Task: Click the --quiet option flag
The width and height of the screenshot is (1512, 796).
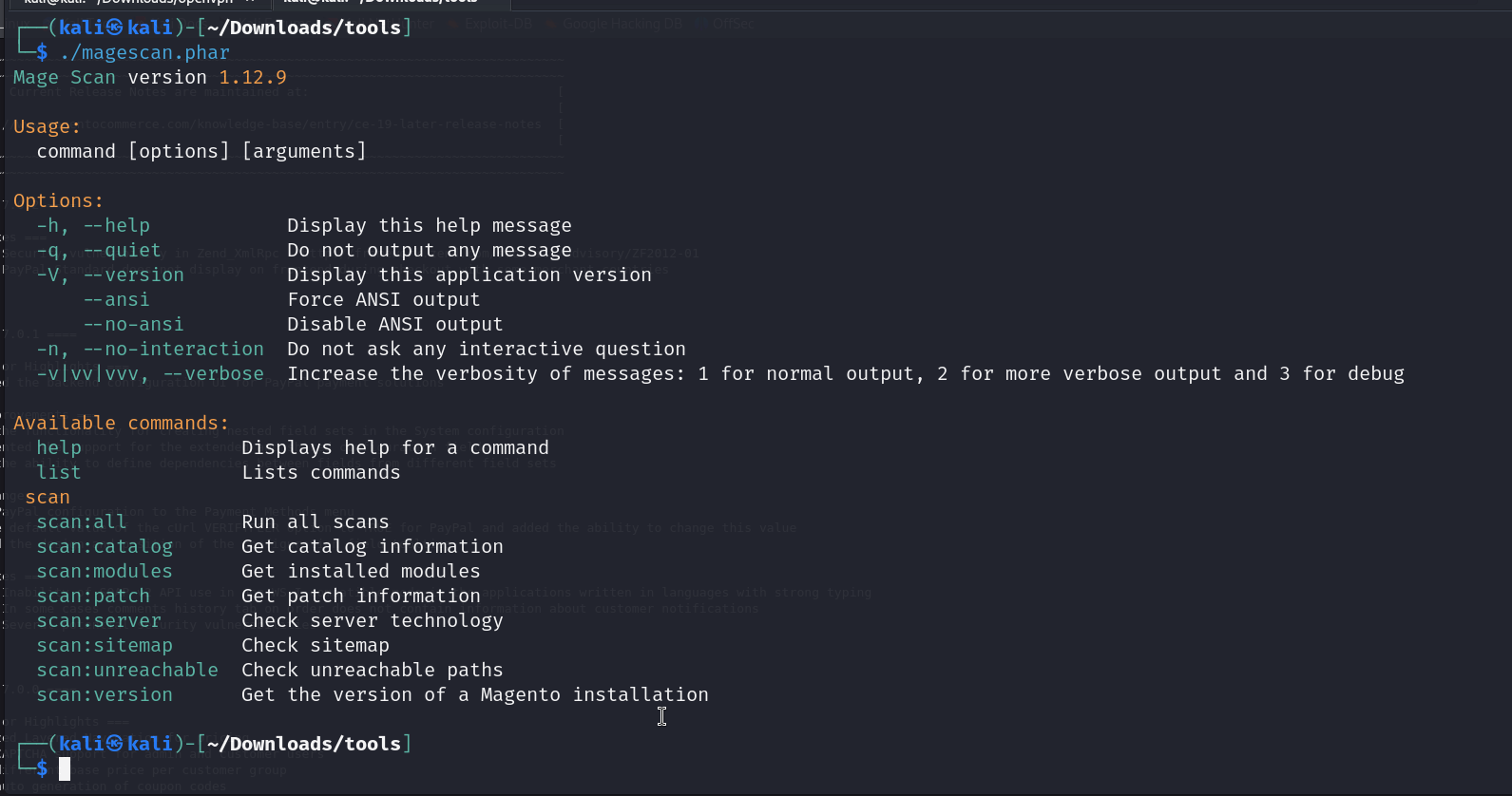Action: tap(122, 251)
